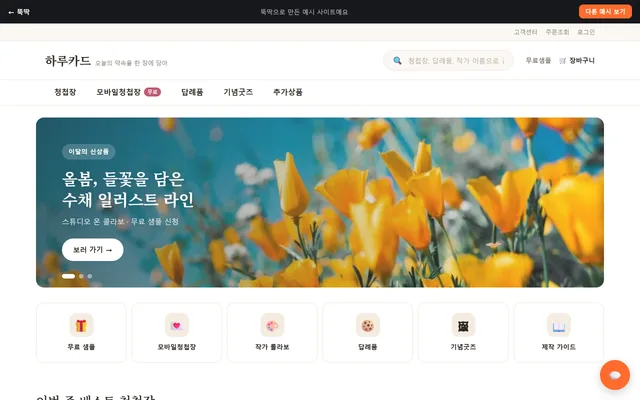Click the 무료 badge next to 모바일청첩장
The height and width of the screenshot is (400, 640).
(152, 92)
